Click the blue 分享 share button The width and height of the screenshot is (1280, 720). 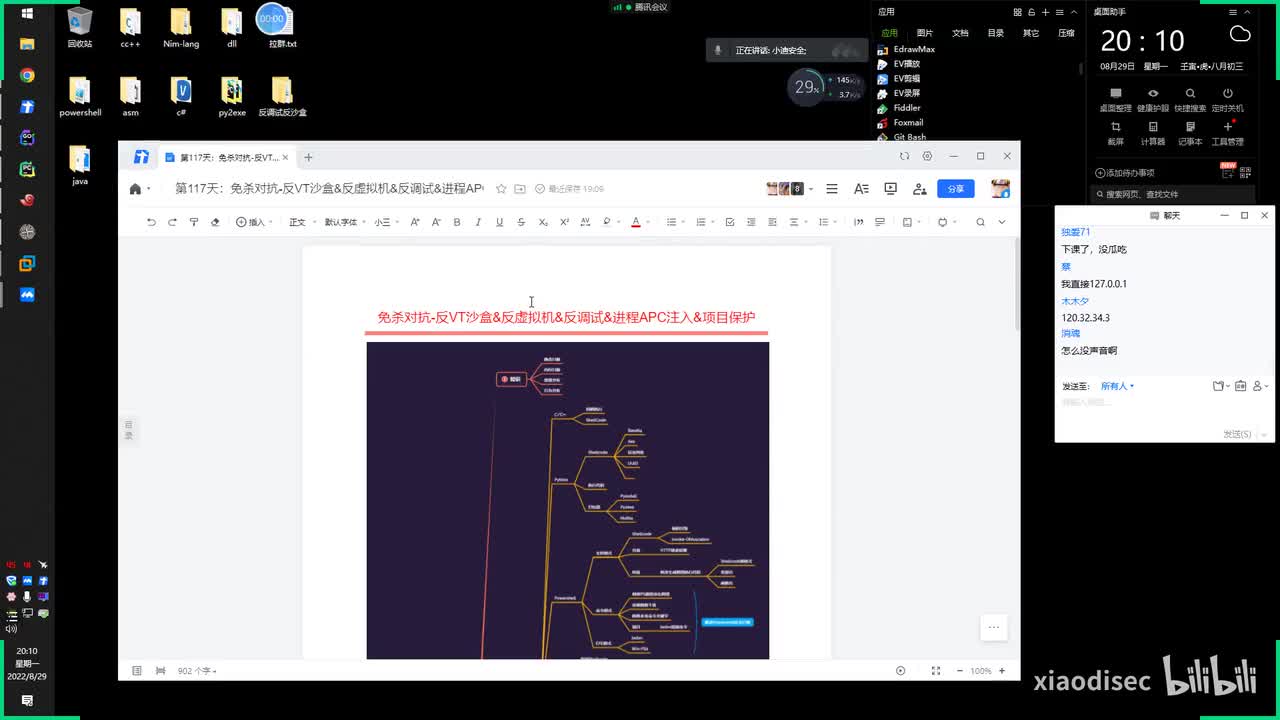[x=956, y=189]
